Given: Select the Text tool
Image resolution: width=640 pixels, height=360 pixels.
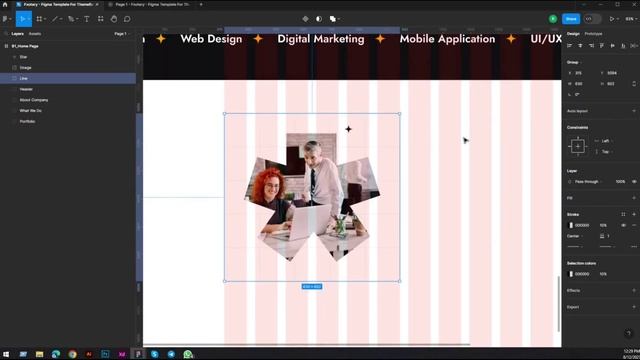Looking at the screenshot, I should pyautogui.click(x=87, y=19).
